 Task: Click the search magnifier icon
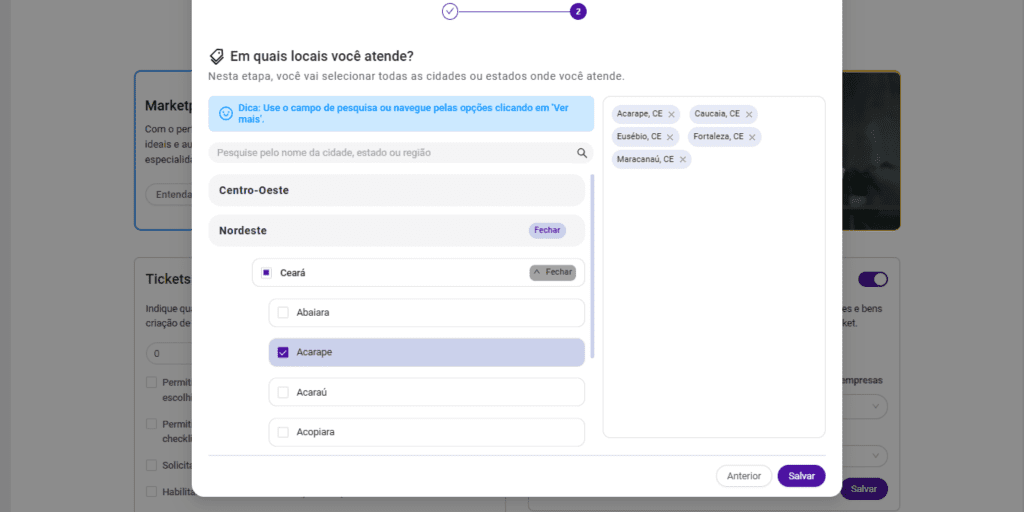click(582, 153)
